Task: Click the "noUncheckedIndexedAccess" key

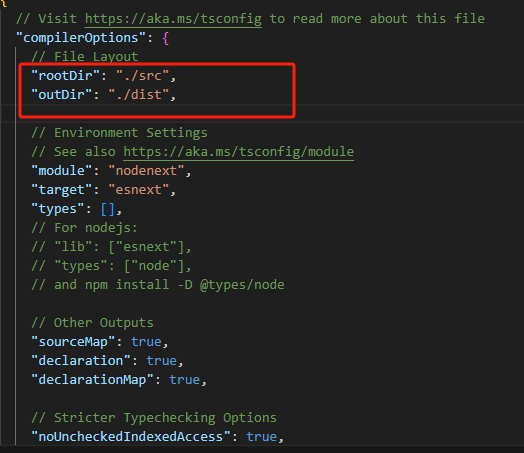Action: coord(131,437)
